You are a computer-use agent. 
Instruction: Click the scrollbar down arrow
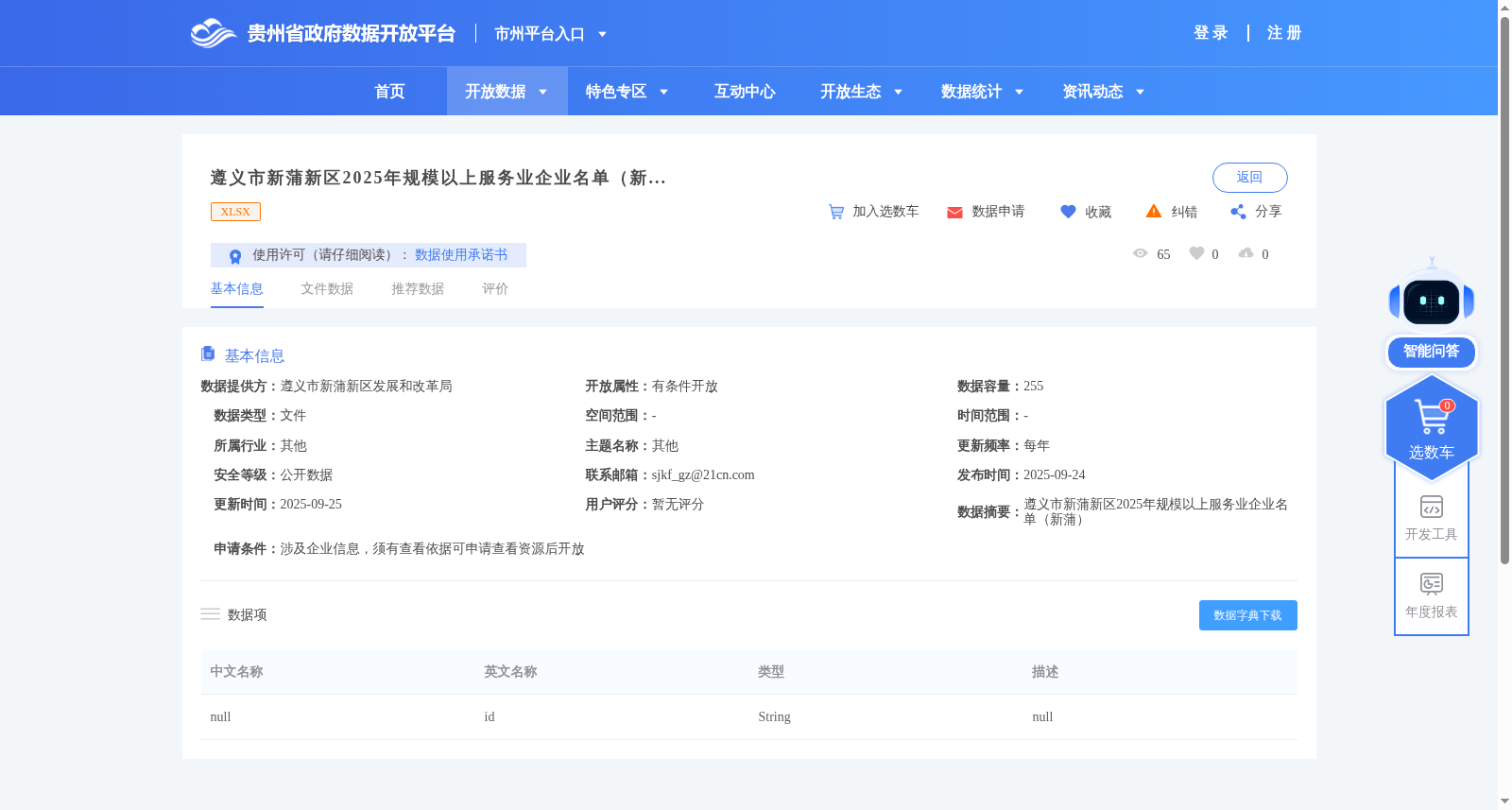[x=1504, y=801]
